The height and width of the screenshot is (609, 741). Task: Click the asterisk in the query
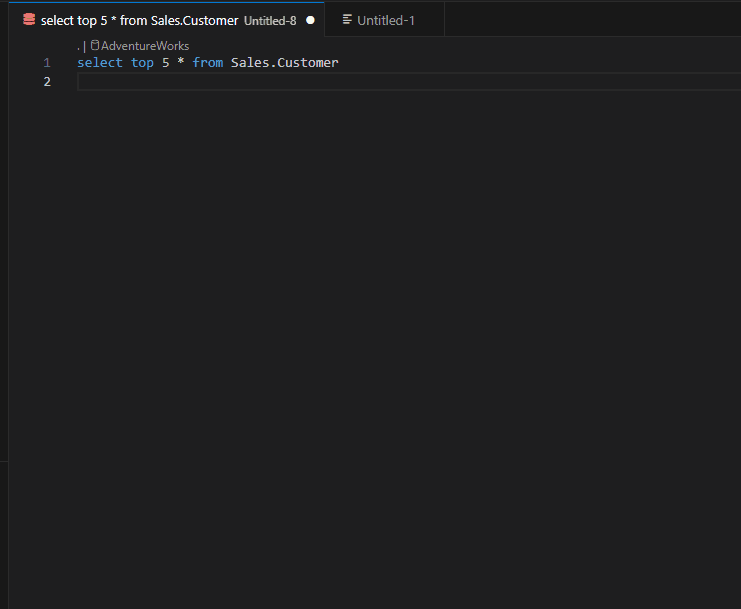(181, 62)
